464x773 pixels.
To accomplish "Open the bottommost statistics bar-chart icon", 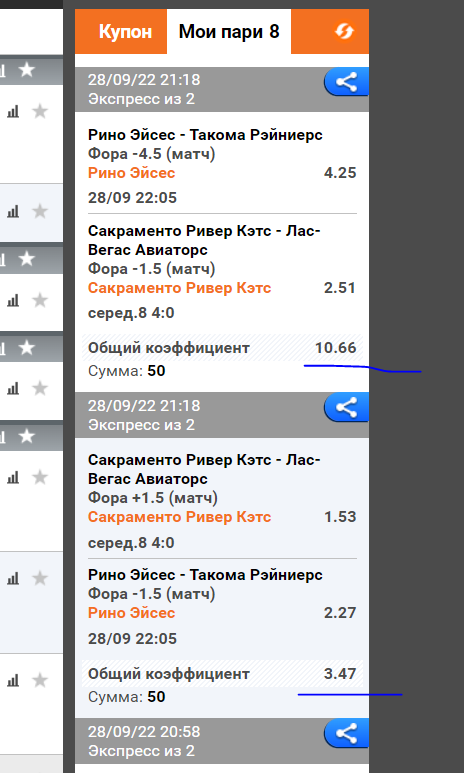I will pos(13,681).
